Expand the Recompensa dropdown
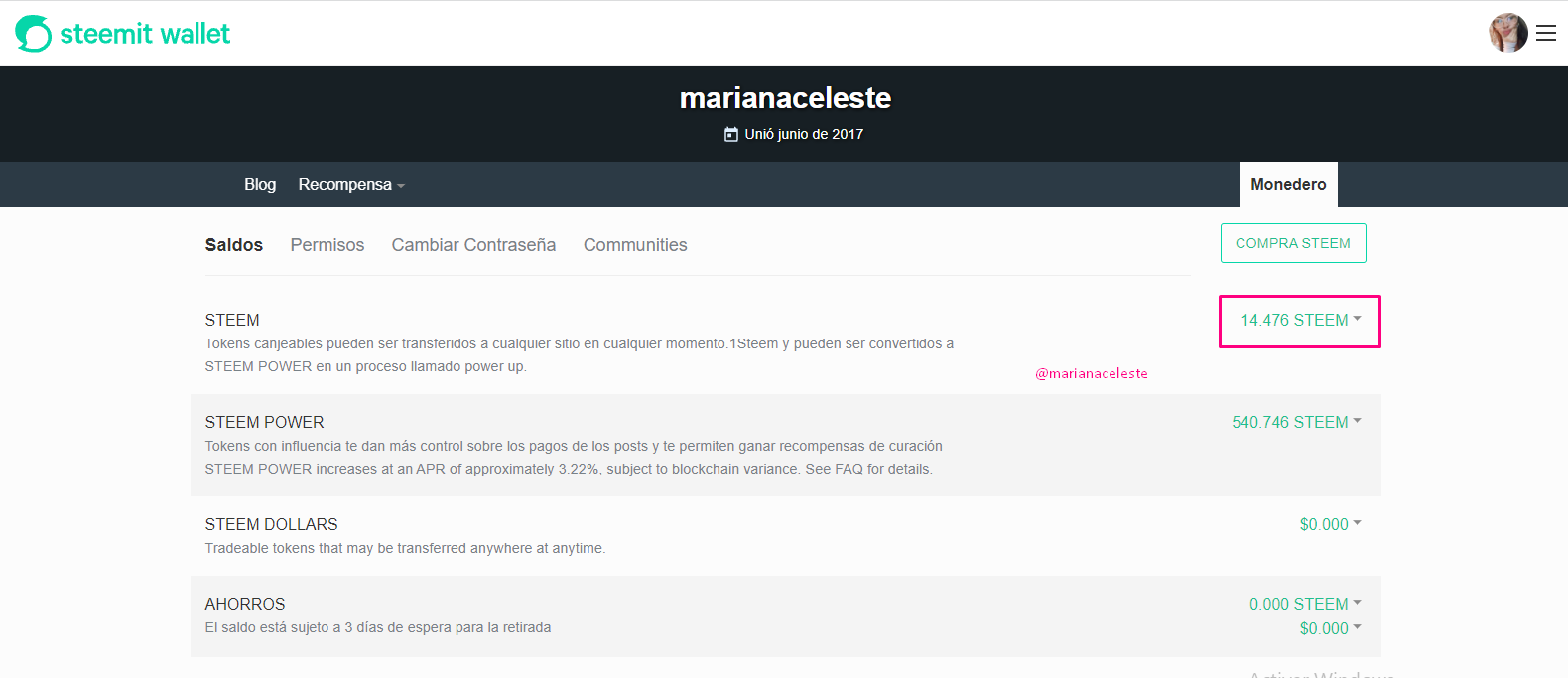Viewport: 1568px width, 678px height. pyautogui.click(x=351, y=184)
